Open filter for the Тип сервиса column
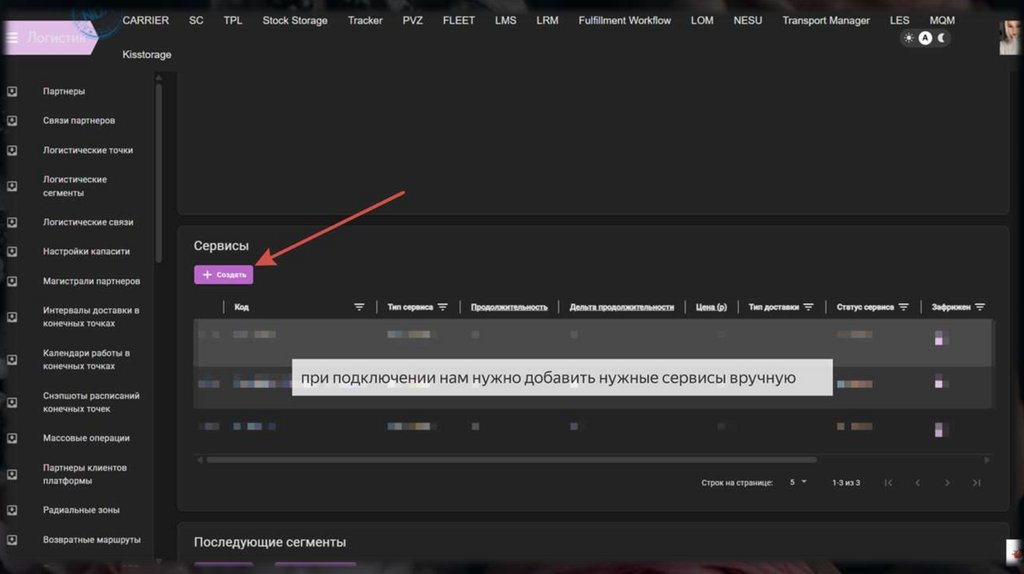This screenshot has height=574, width=1024. (x=443, y=307)
